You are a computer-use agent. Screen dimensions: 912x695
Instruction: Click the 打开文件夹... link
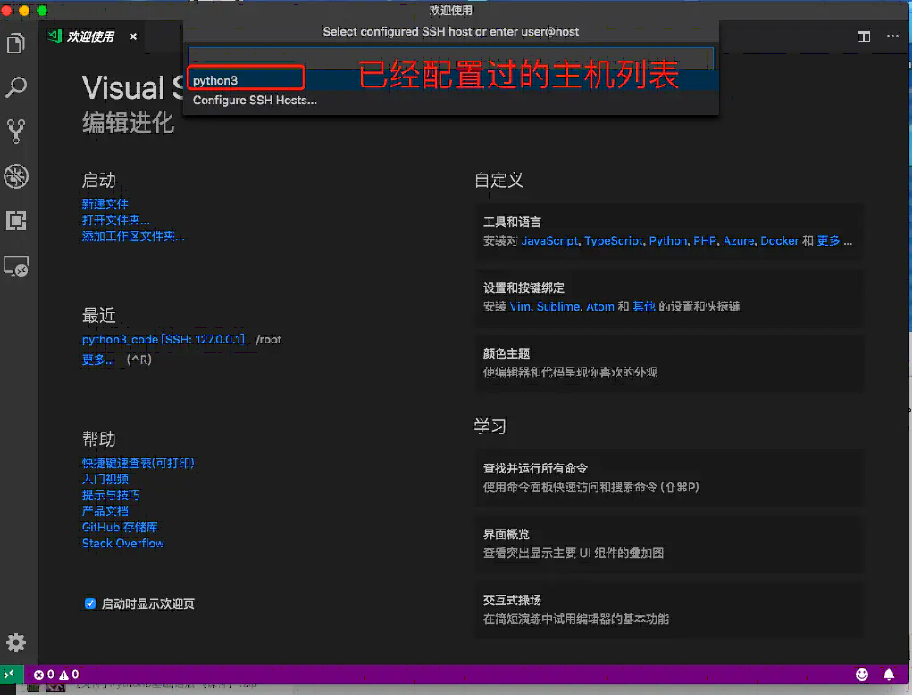pyautogui.click(x=116, y=220)
